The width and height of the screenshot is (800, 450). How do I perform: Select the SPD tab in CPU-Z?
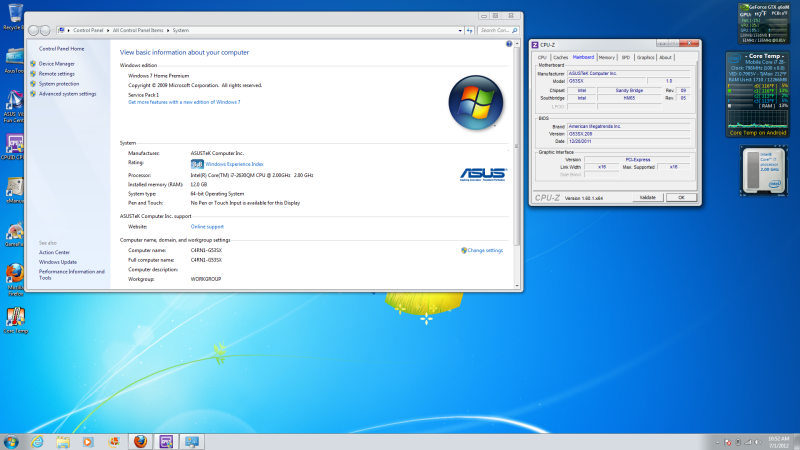626,58
